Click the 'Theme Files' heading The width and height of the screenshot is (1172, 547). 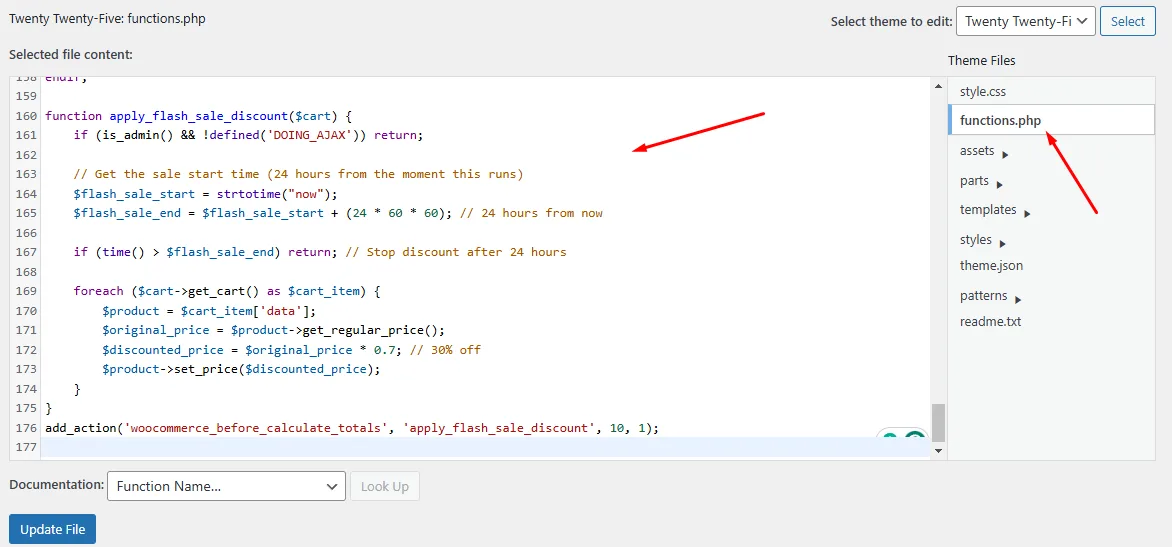pyautogui.click(x=981, y=61)
